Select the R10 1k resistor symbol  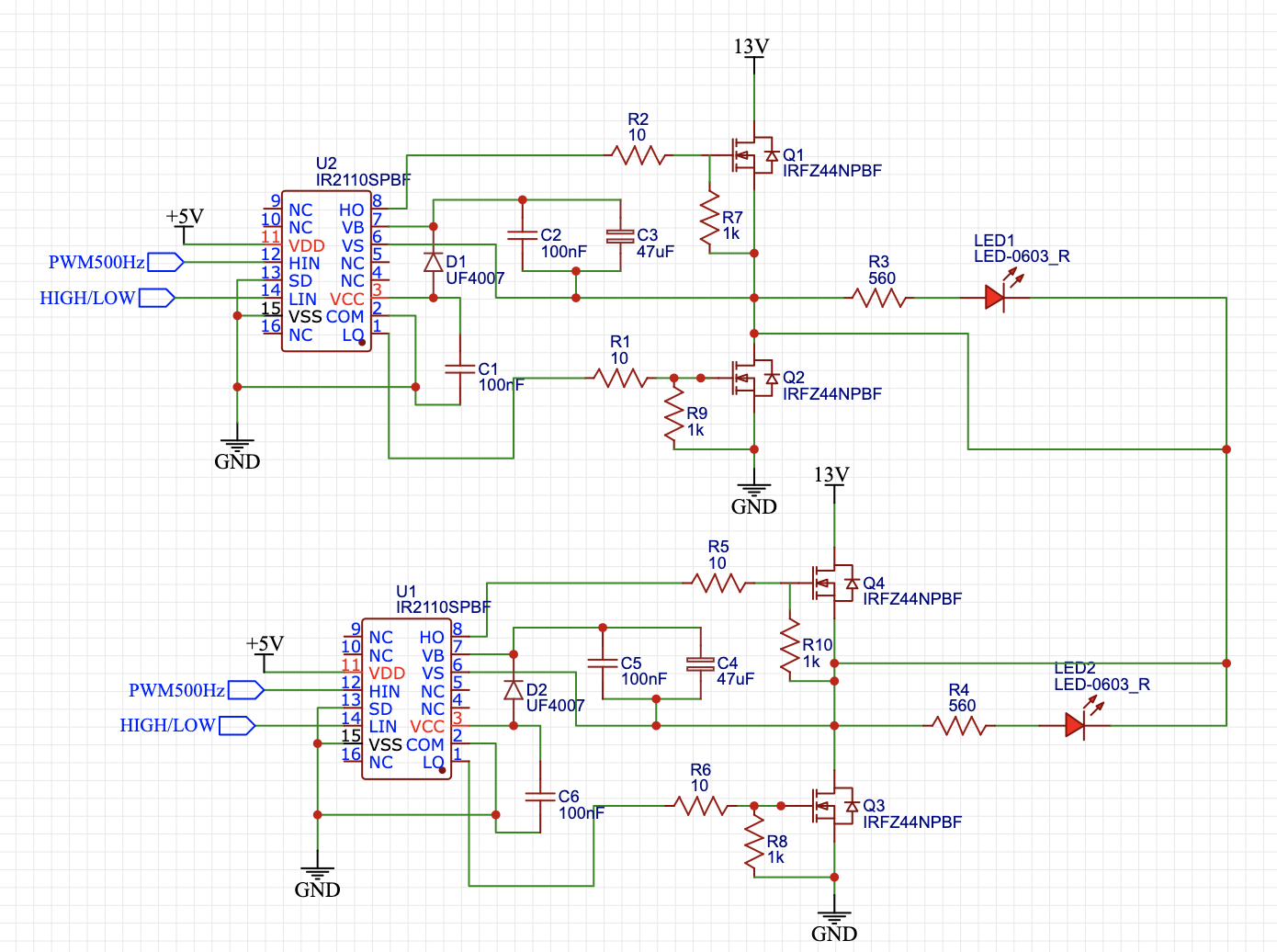(789, 648)
